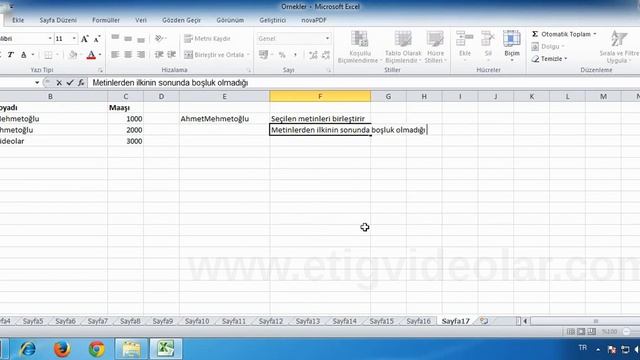Increase the cell indent
The image size is (640, 360).
pos(171,54)
